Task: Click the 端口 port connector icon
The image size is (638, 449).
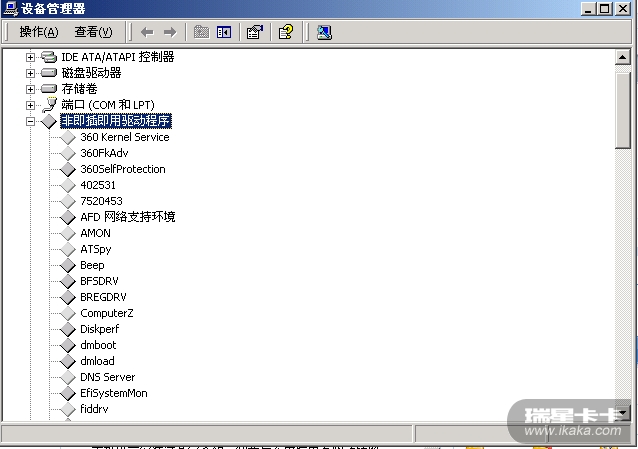Action: 49,105
